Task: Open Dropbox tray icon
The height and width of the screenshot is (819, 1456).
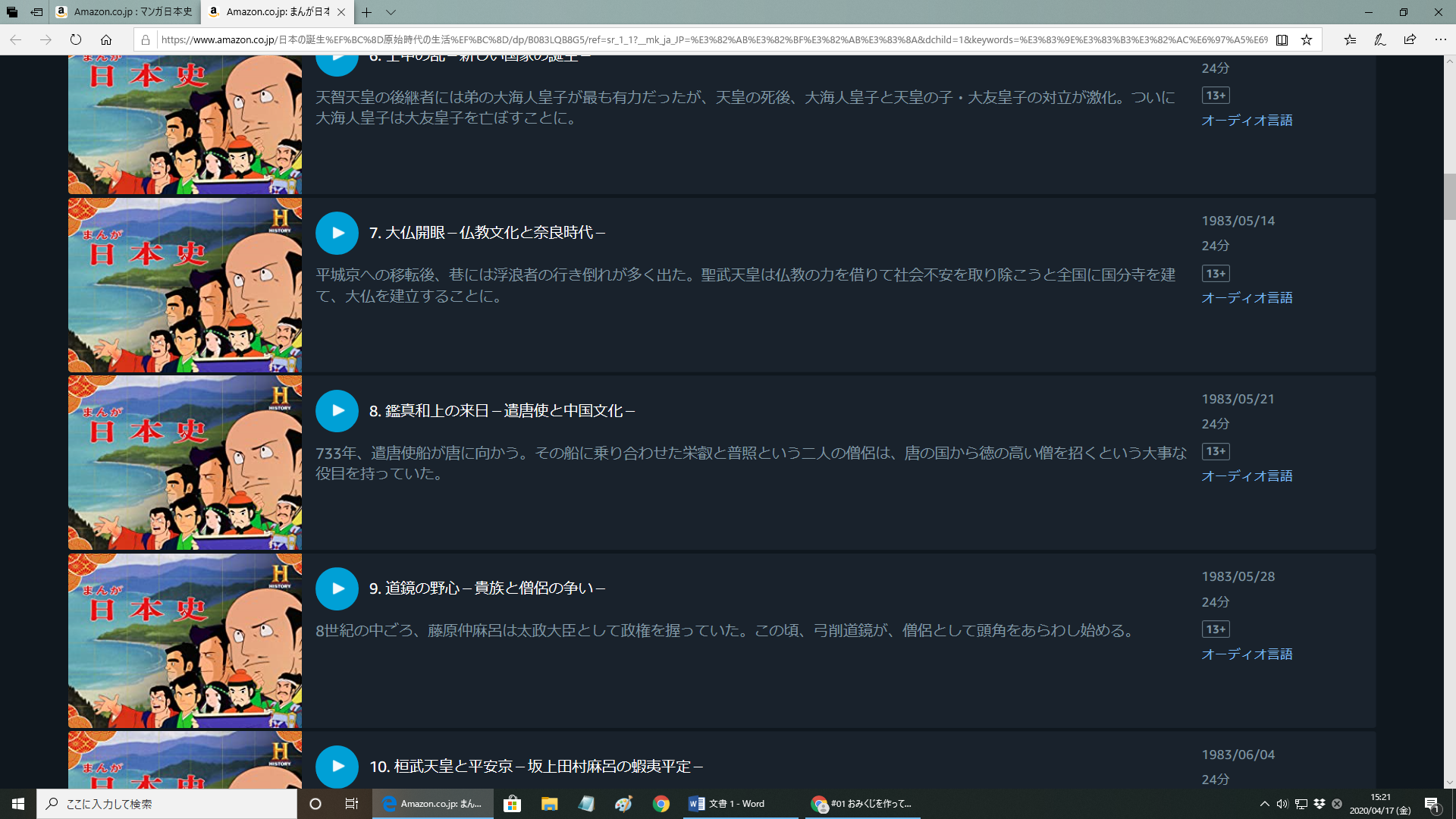Action: click(x=1319, y=804)
